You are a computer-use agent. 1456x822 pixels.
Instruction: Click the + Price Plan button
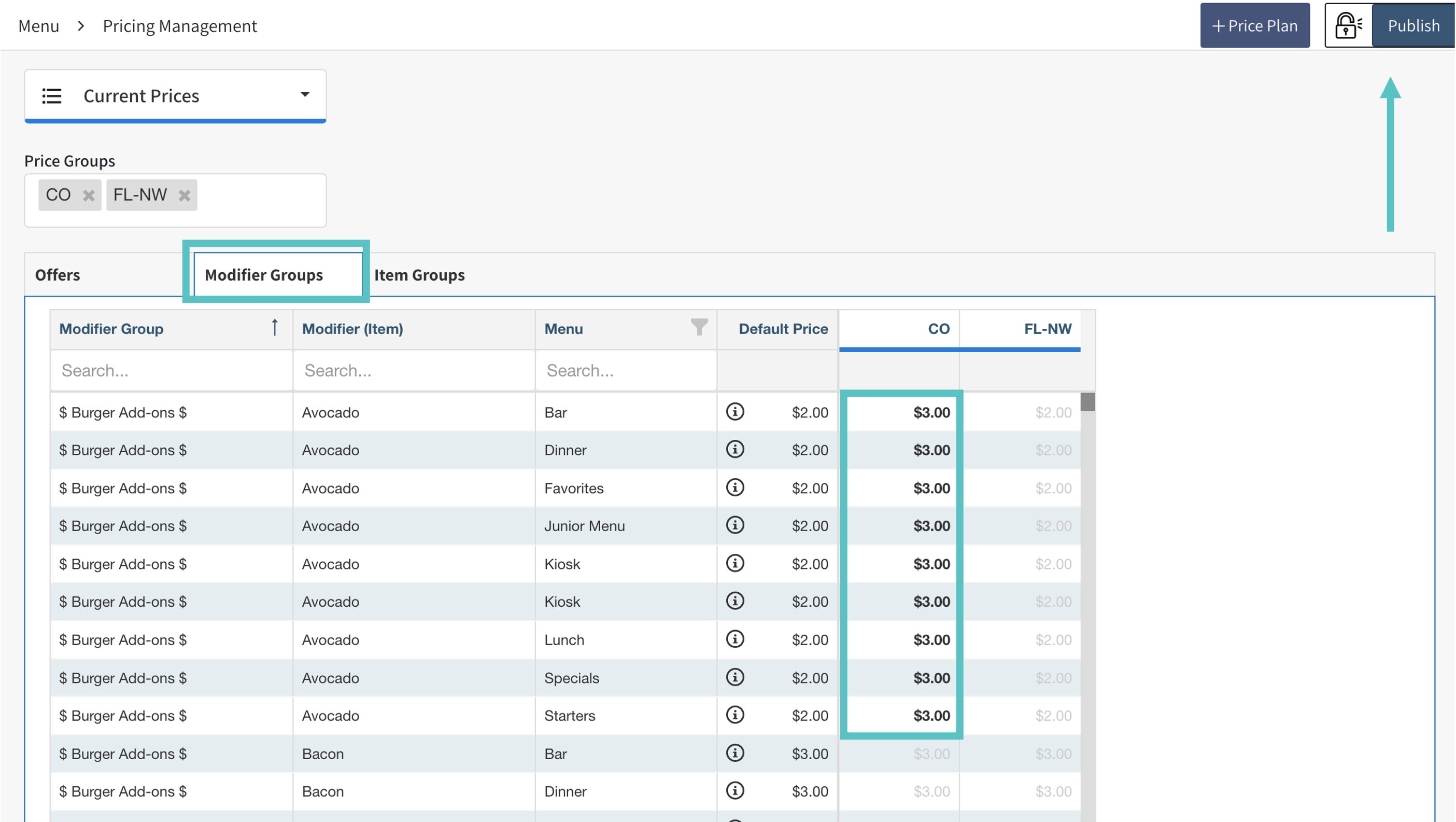(1254, 25)
